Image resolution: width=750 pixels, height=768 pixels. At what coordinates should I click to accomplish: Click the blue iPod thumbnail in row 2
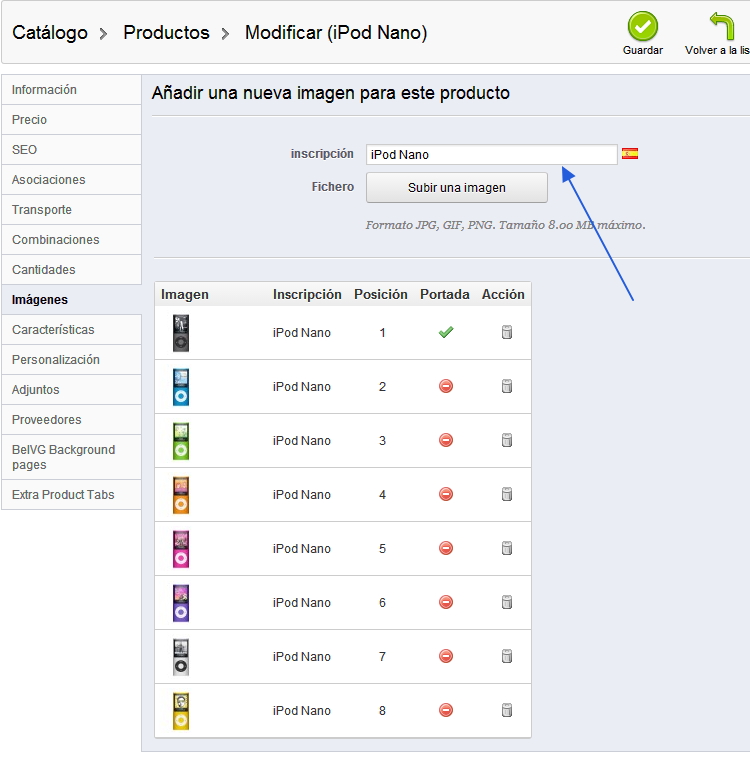point(180,387)
